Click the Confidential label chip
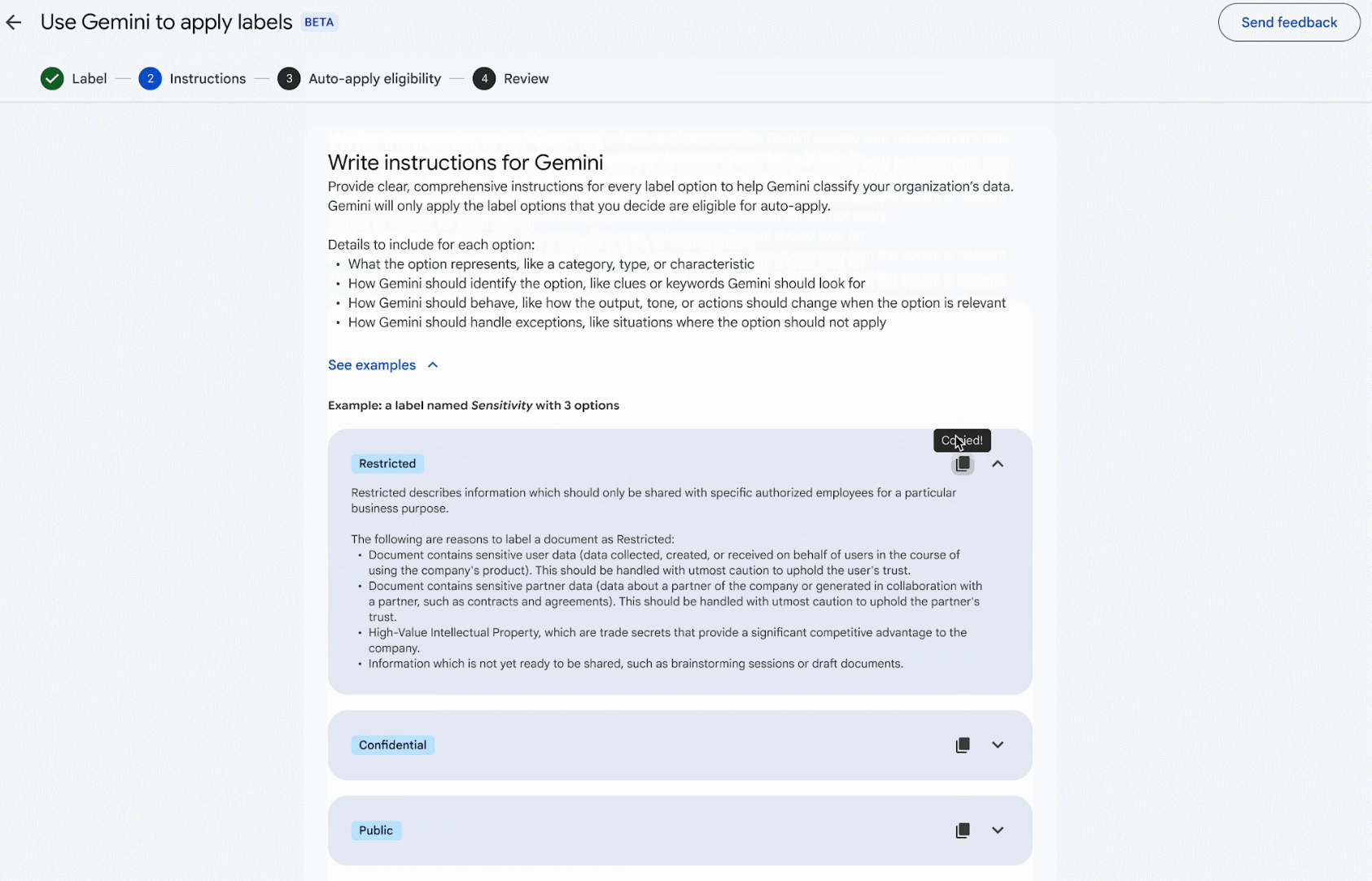This screenshot has width=1372, height=881. (x=392, y=745)
